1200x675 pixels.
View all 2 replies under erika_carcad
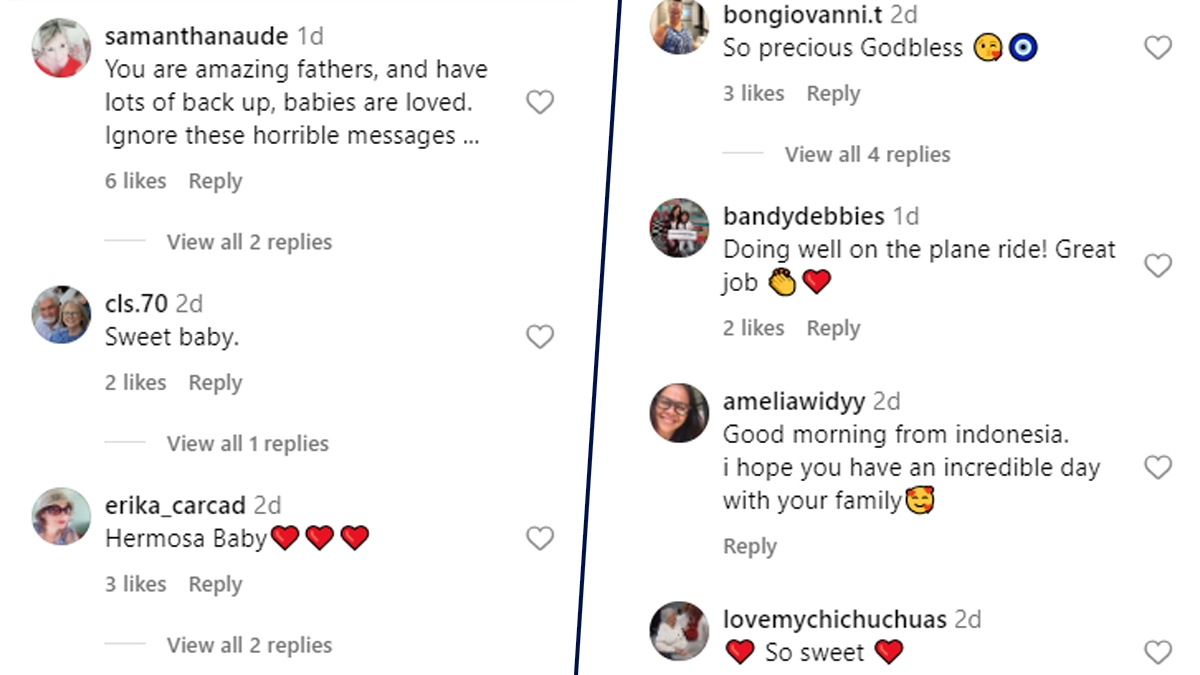249,646
